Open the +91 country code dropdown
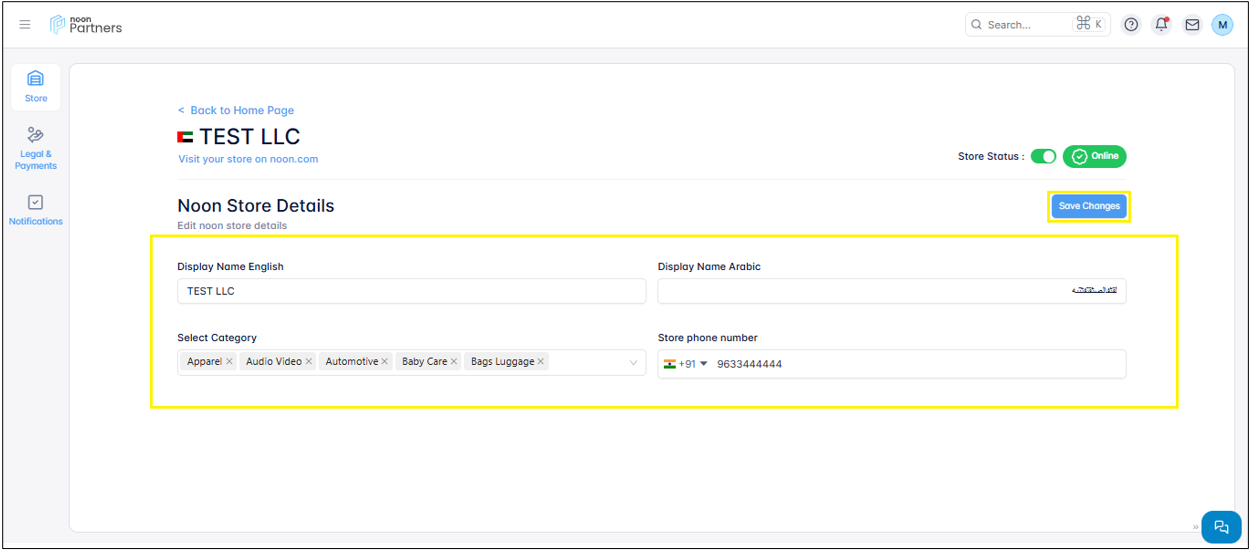The width and height of the screenshot is (1253, 551). 686,364
